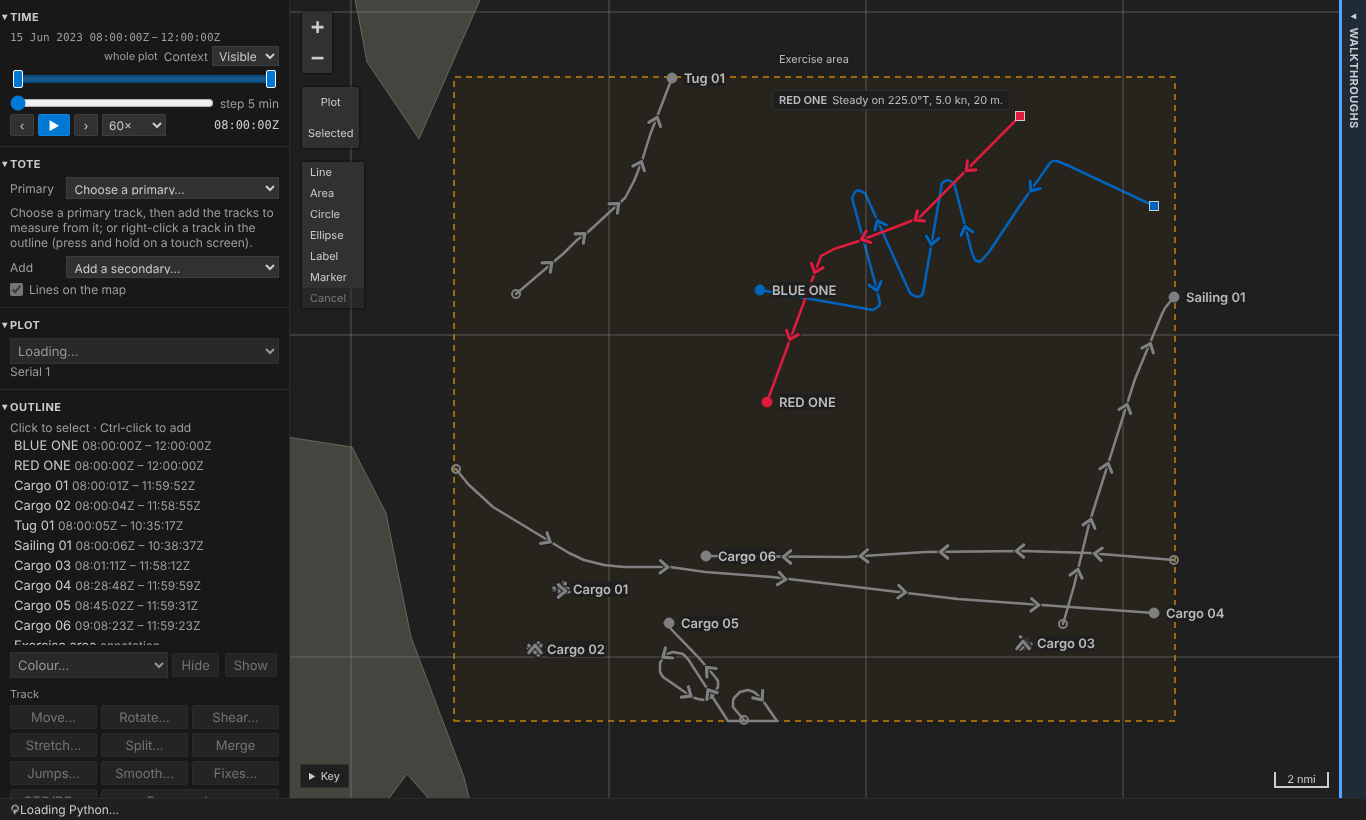The image size is (1366, 820).
Task: Choose Ellipse from the drawing menu
Action: coord(333,235)
